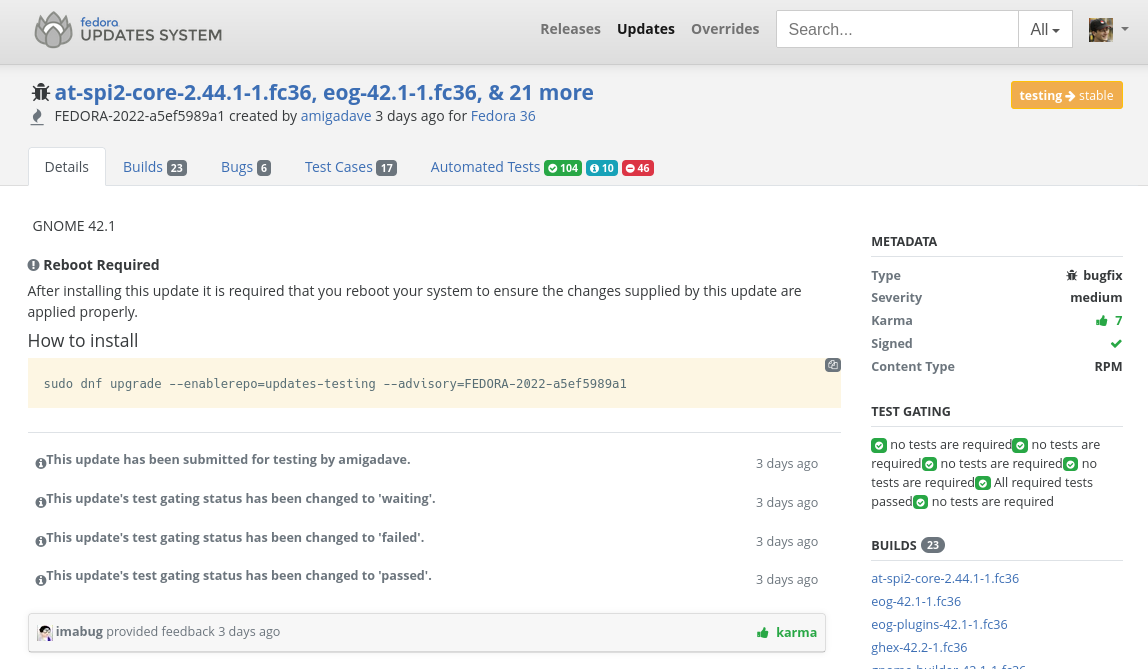The width and height of the screenshot is (1148, 669).
Task: Click the red failed badge on Automated Tests
Action: [x=638, y=167]
